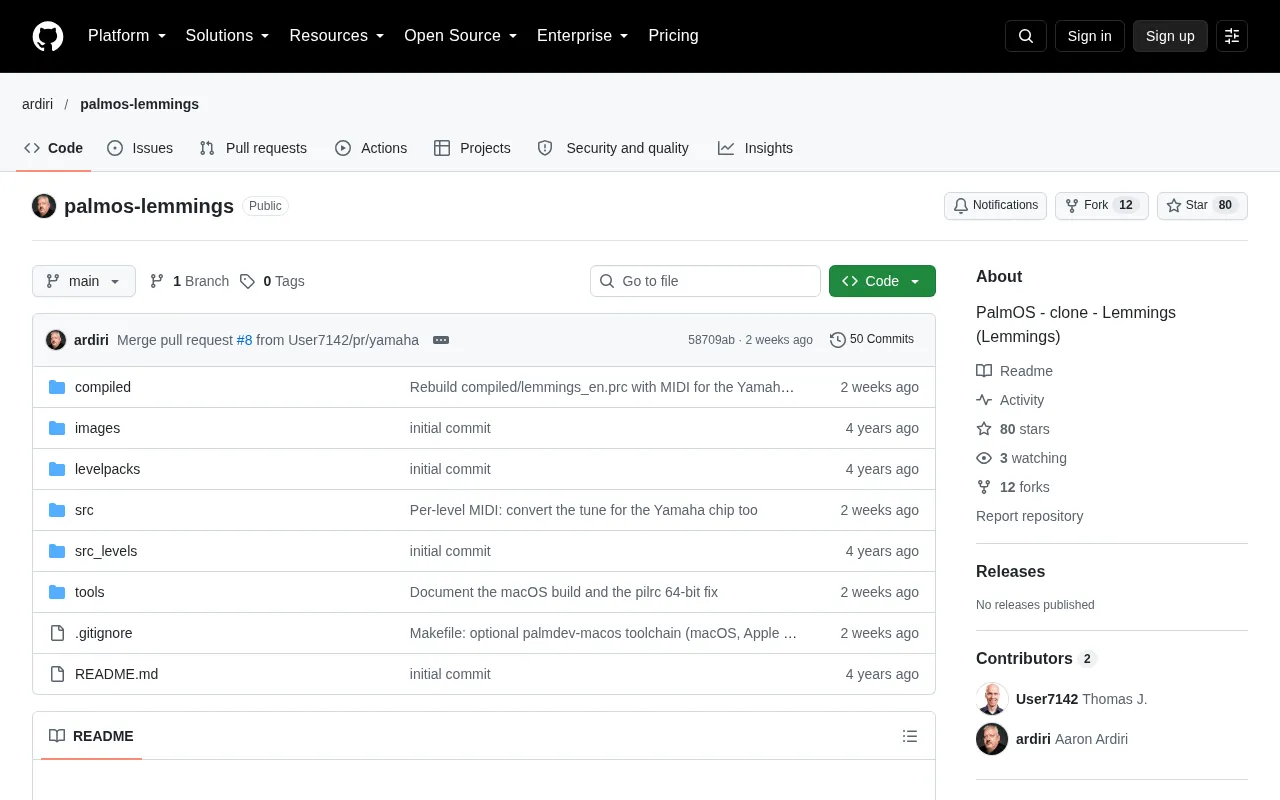Open the levelpacks folder
The width and height of the screenshot is (1280, 800).
coord(107,469)
